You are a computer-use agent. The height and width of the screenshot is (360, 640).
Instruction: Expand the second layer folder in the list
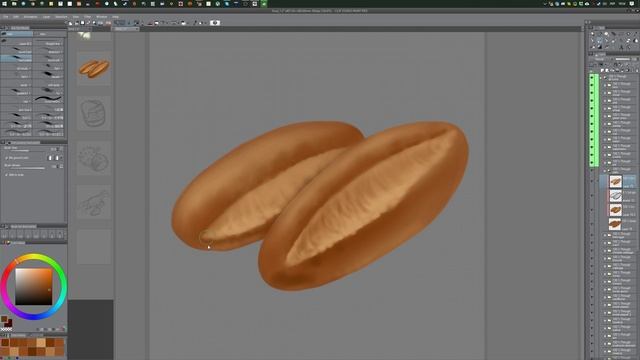[606, 85]
